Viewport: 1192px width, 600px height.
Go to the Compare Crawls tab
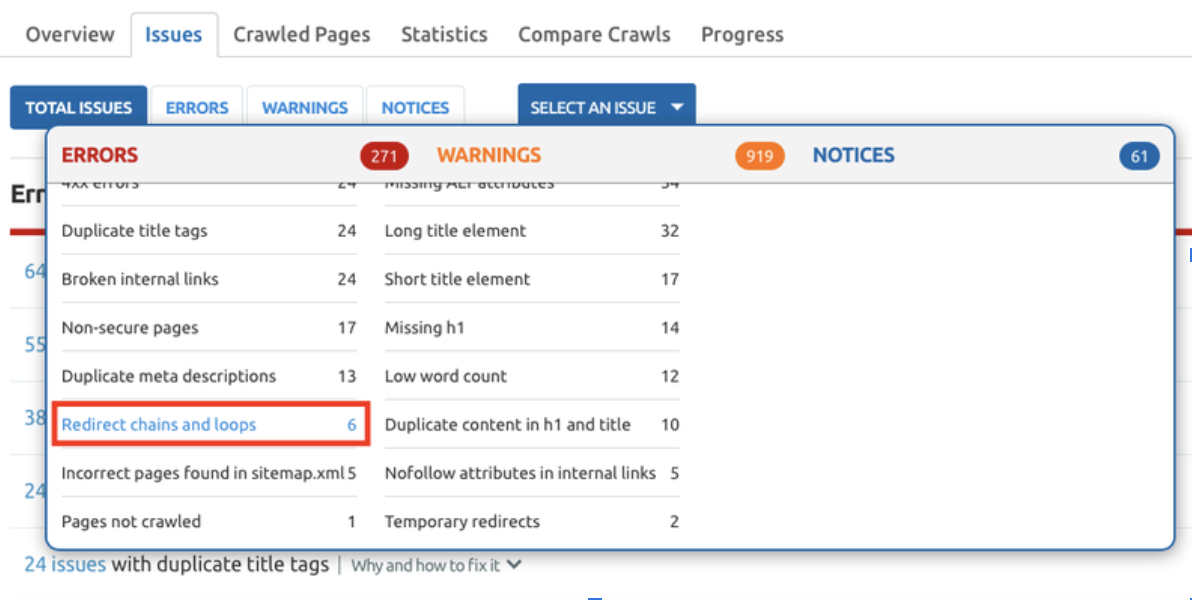tap(594, 34)
